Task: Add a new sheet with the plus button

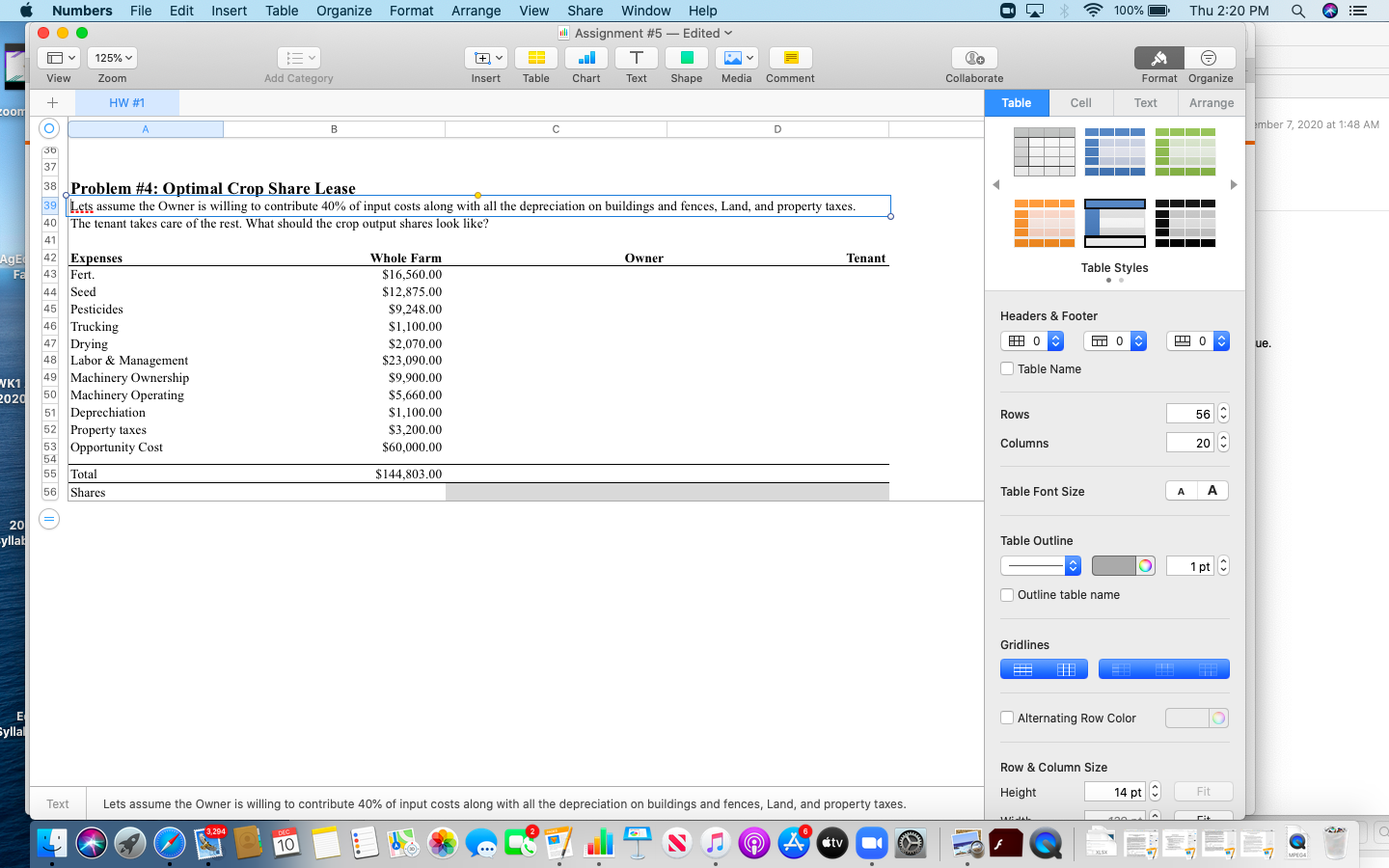Action: [53, 101]
